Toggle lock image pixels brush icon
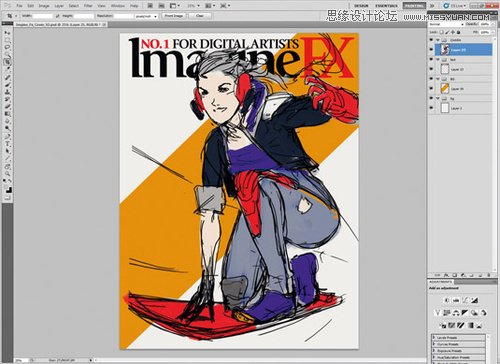This screenshot has height=364, width=500. pyautogui.click(x=447, y=32)
